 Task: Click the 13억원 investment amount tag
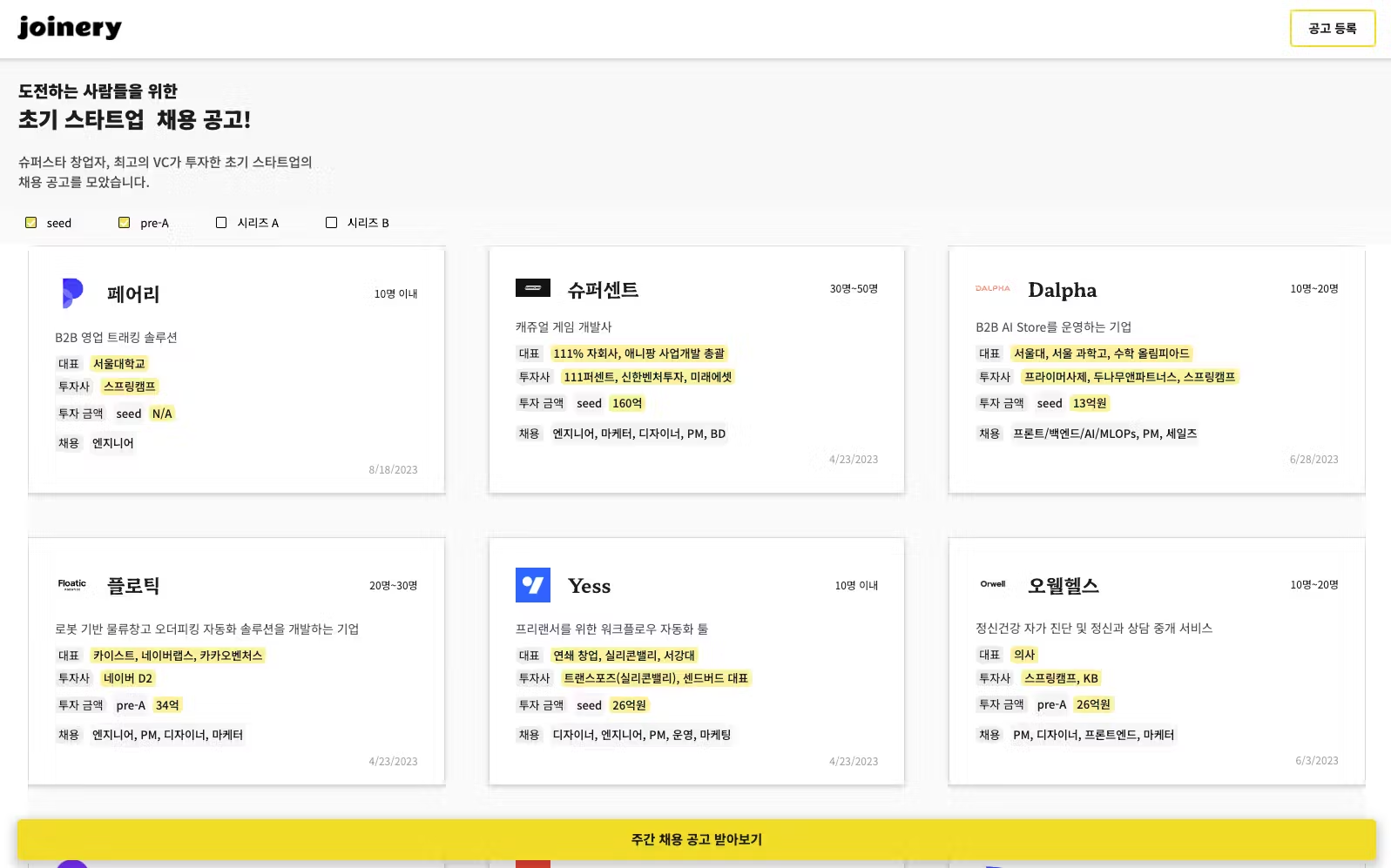point(1090,403)
